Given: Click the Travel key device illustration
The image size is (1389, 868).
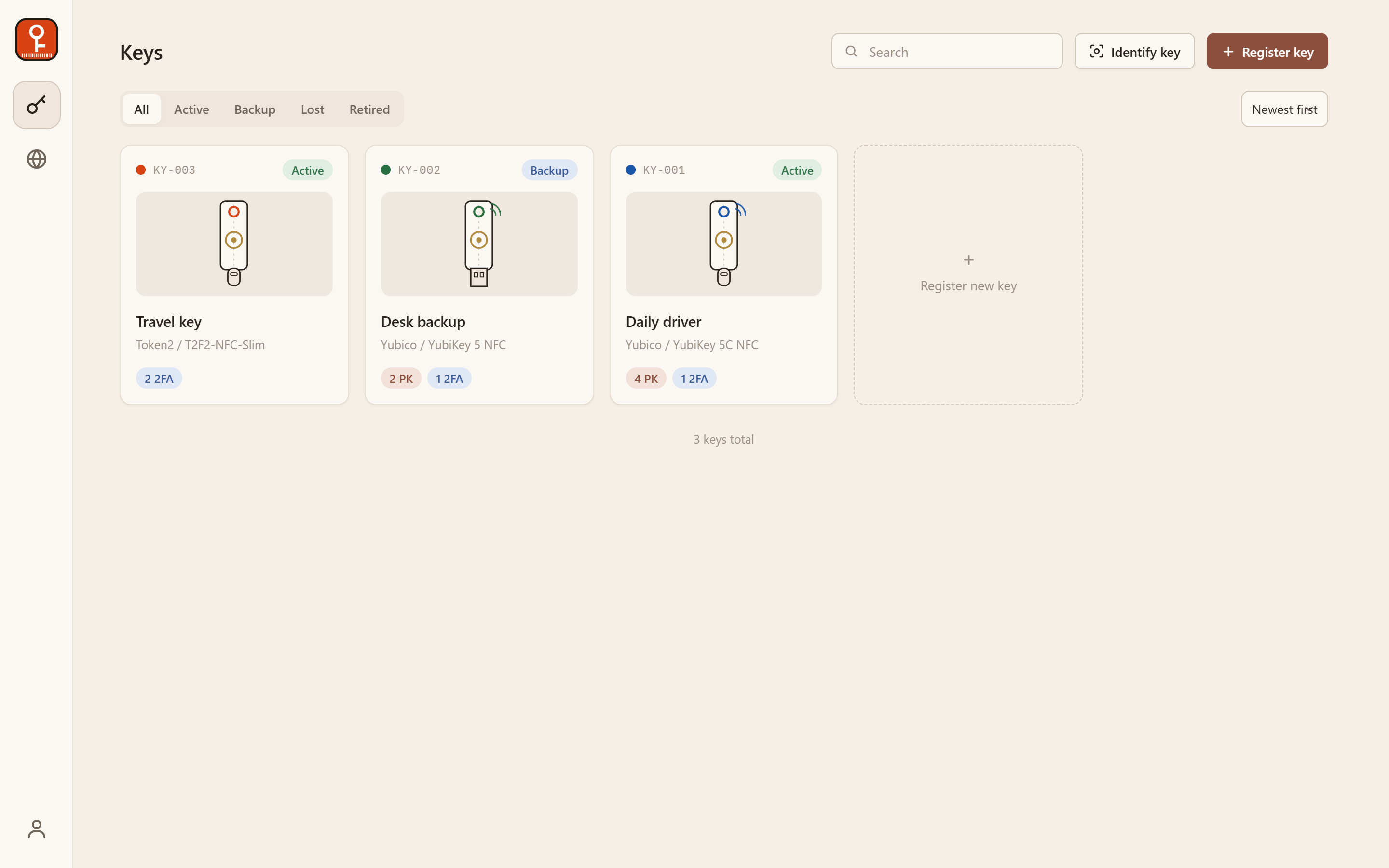Looking at the screenshot, I should click(233, 244).
